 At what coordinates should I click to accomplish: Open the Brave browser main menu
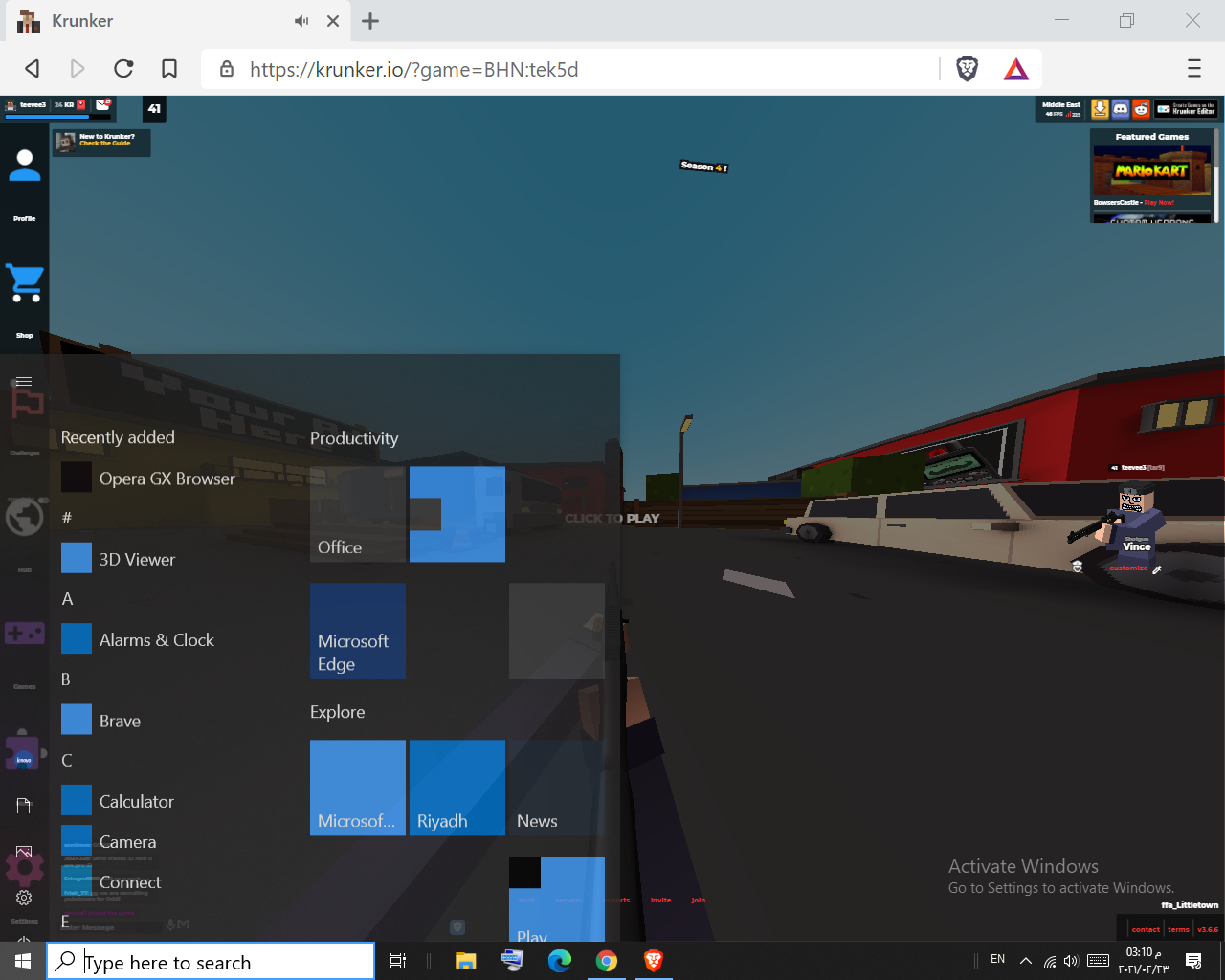coord(1193,69)
